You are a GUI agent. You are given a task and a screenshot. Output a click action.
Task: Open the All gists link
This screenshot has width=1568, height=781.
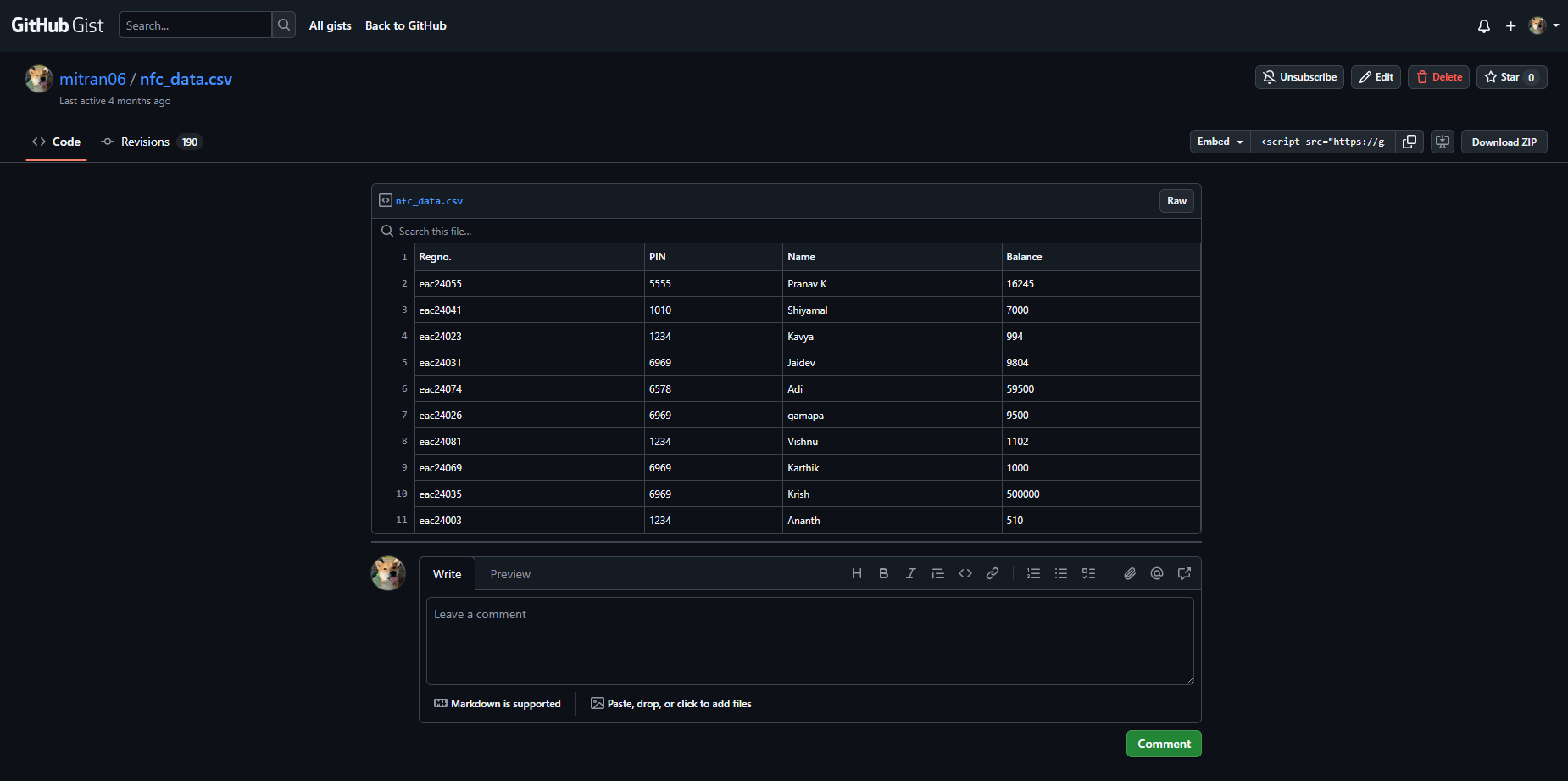click(330, 25)
